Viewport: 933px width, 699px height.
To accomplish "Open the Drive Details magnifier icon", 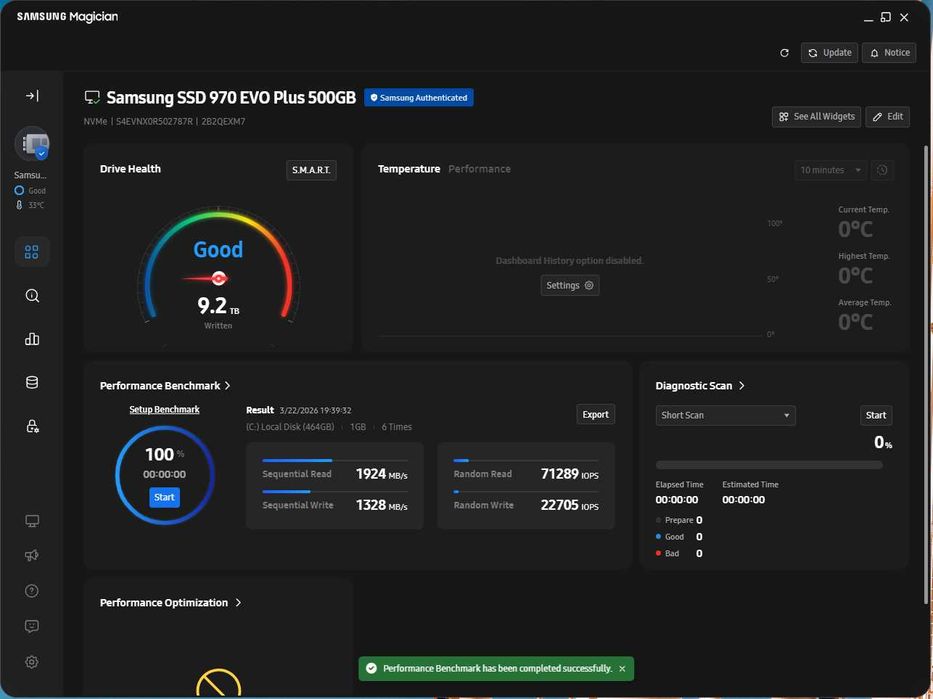I will (x=32, y=296).
